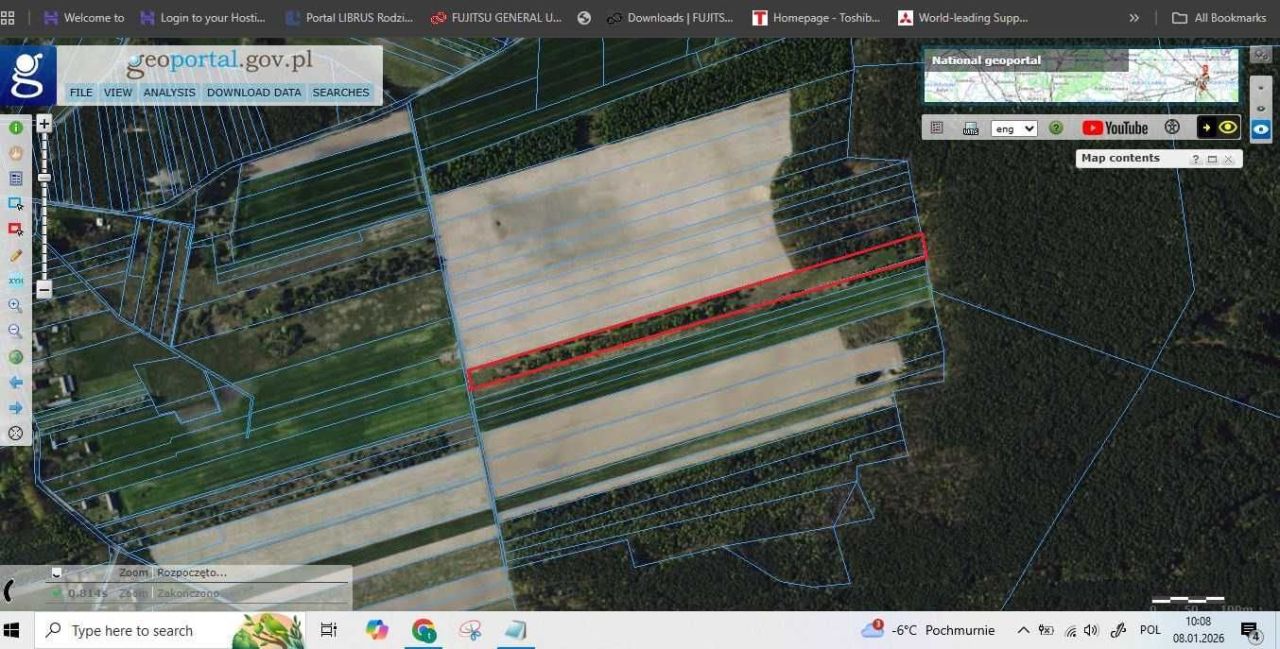Open the eng language dropdown

[x=1013, y=128]
